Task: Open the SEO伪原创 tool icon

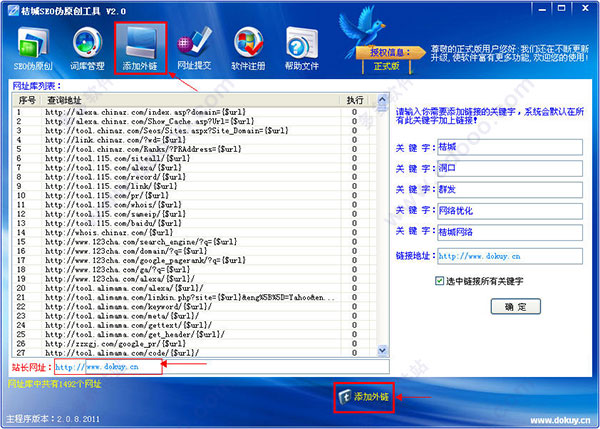Action: click(x=33, y=49)
